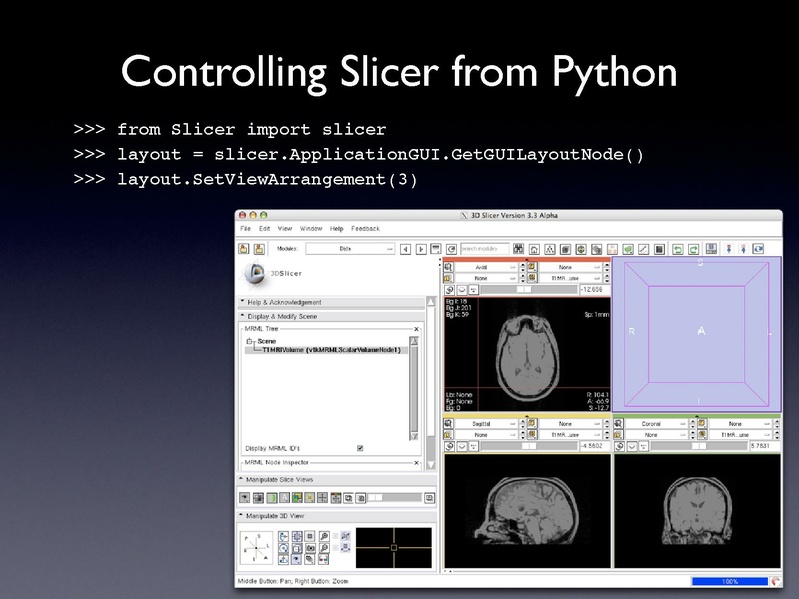Toggle sagittal slice visibility in 3D
The height and width of the screenshot is (599, 799).
462,446
